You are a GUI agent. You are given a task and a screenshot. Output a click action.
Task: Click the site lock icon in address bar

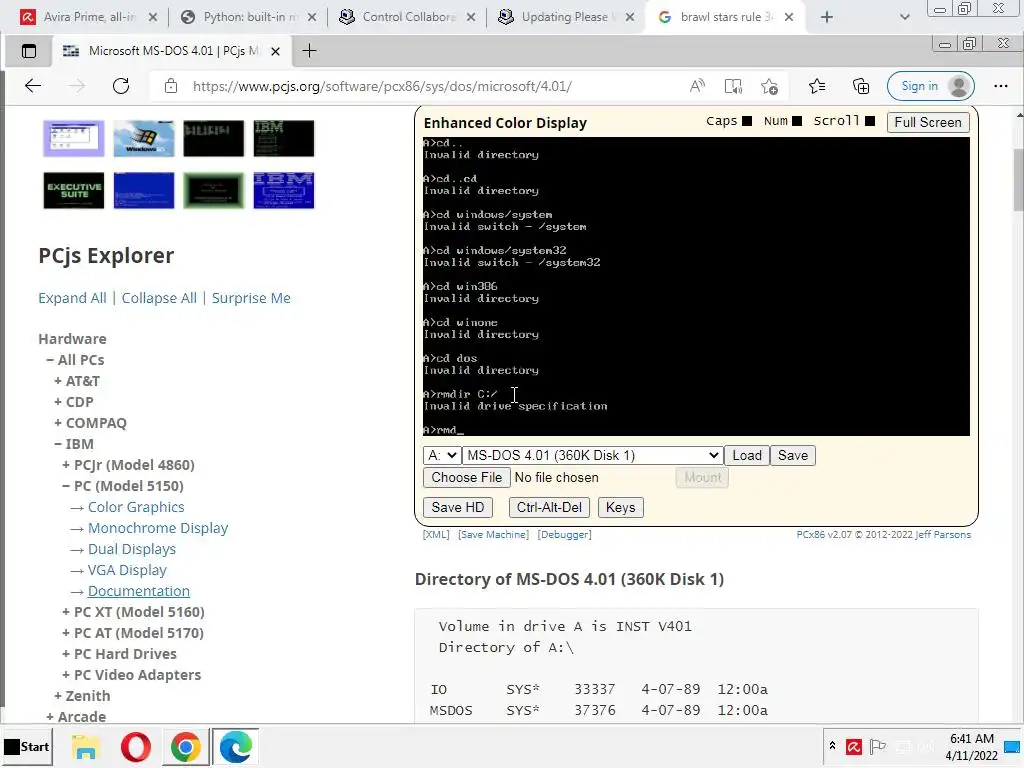[170, 86]
